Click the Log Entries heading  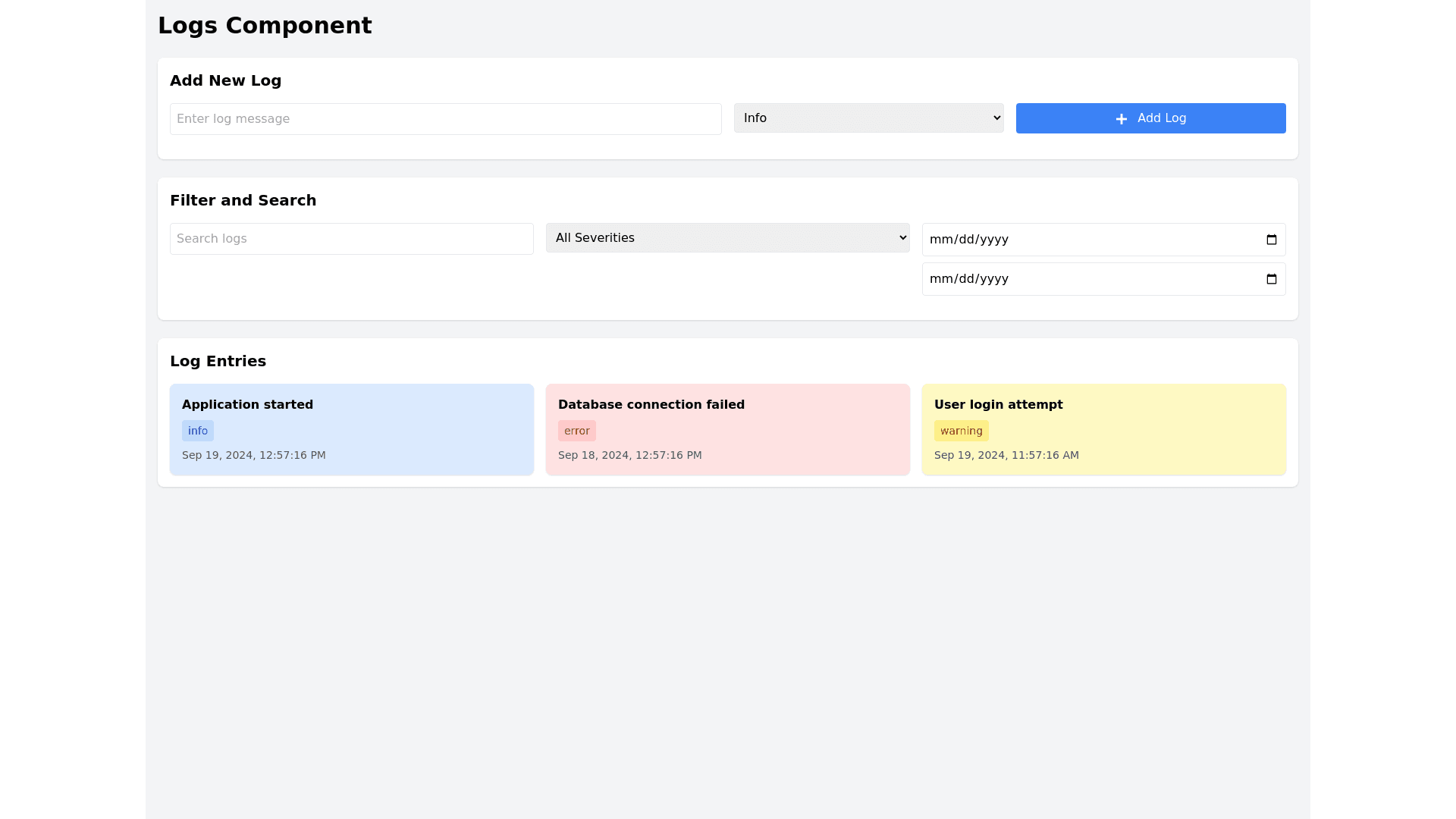coord(218,361)
